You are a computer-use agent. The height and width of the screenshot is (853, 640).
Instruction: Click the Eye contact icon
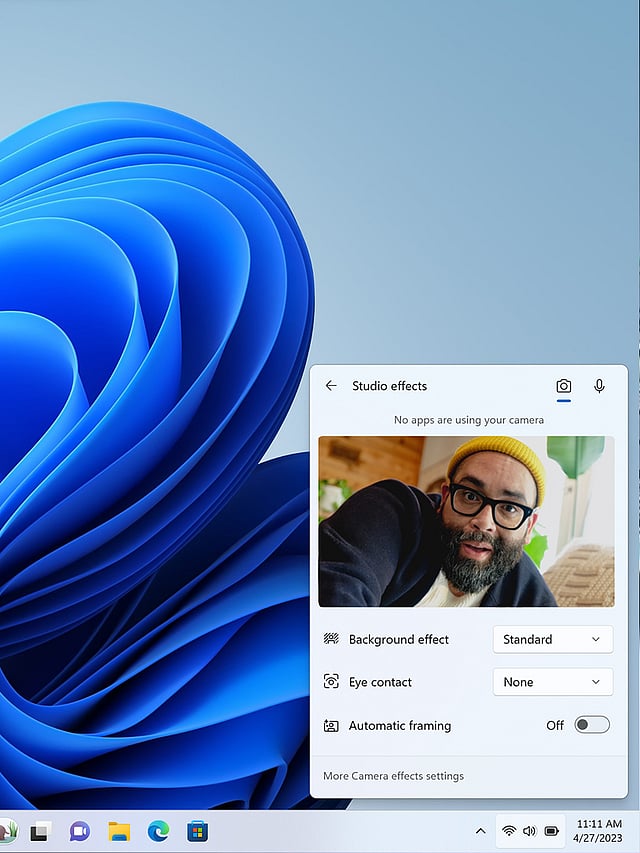point(331,682)
